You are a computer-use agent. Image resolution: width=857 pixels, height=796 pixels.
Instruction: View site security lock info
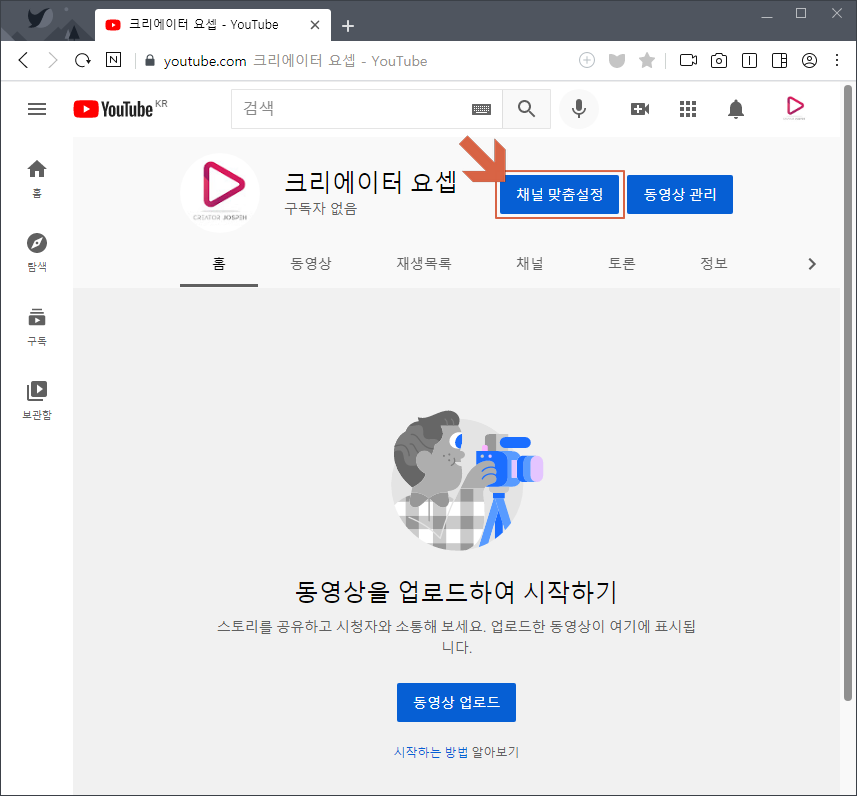[150, 60]
